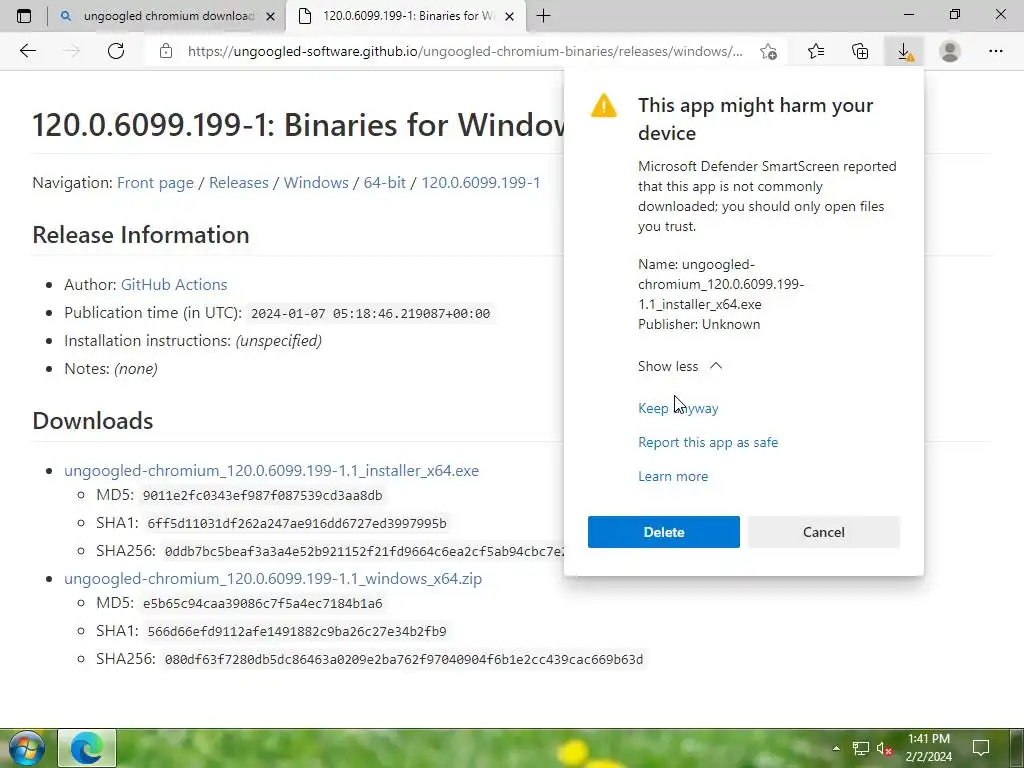This screenshot has height=768, width=1024.
Task: Close the 120.0.6099.199-1 Binaries tab
Action: pos(510,16)
